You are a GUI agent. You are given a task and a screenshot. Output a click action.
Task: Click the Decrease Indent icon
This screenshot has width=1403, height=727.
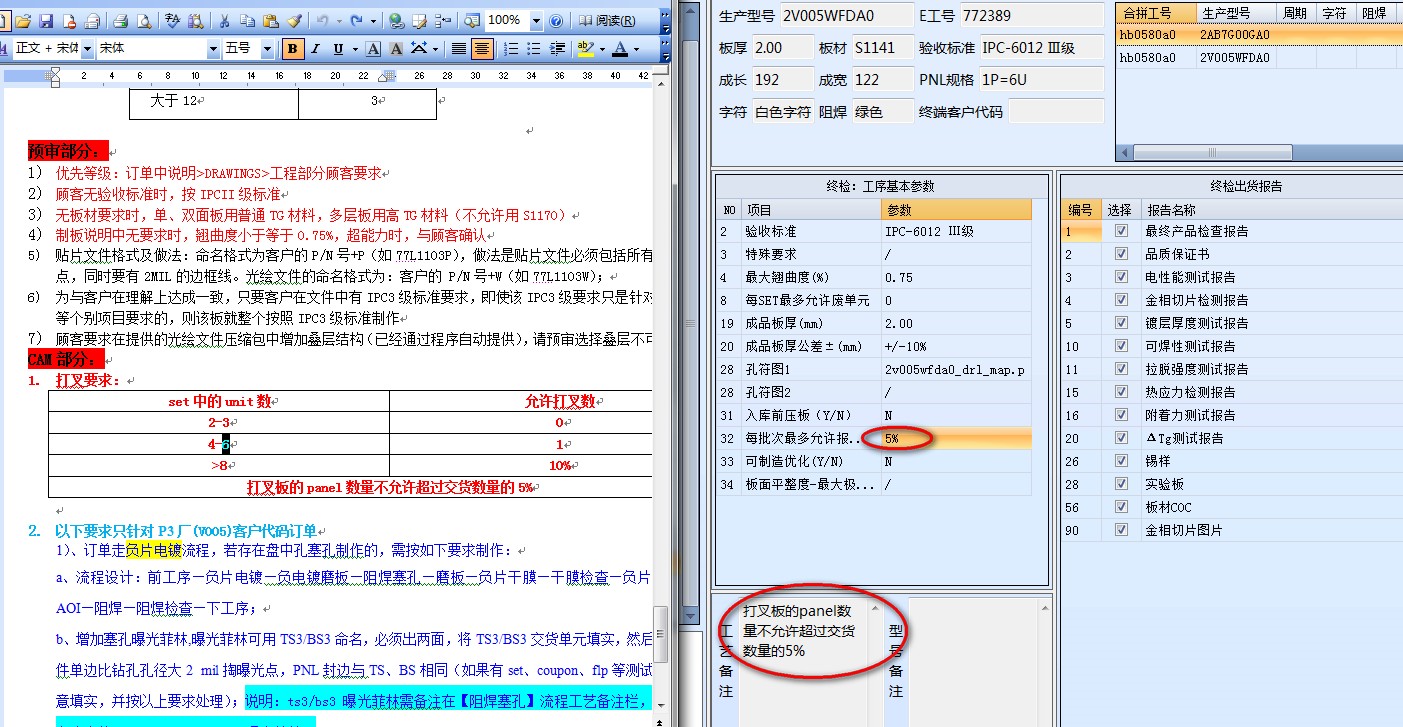click(x=557, y=49)
